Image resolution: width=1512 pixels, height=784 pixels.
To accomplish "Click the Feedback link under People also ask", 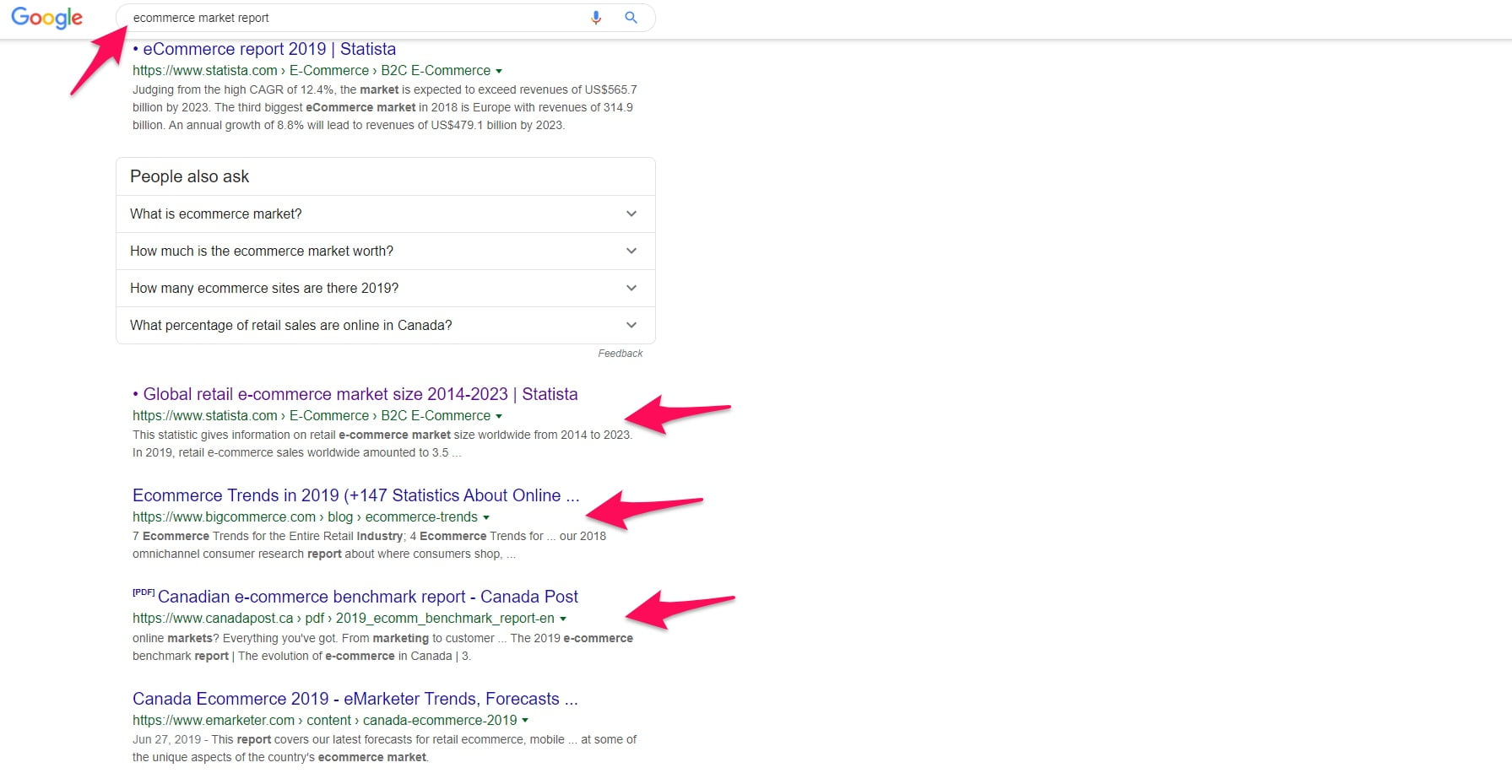I will (621, 354).
